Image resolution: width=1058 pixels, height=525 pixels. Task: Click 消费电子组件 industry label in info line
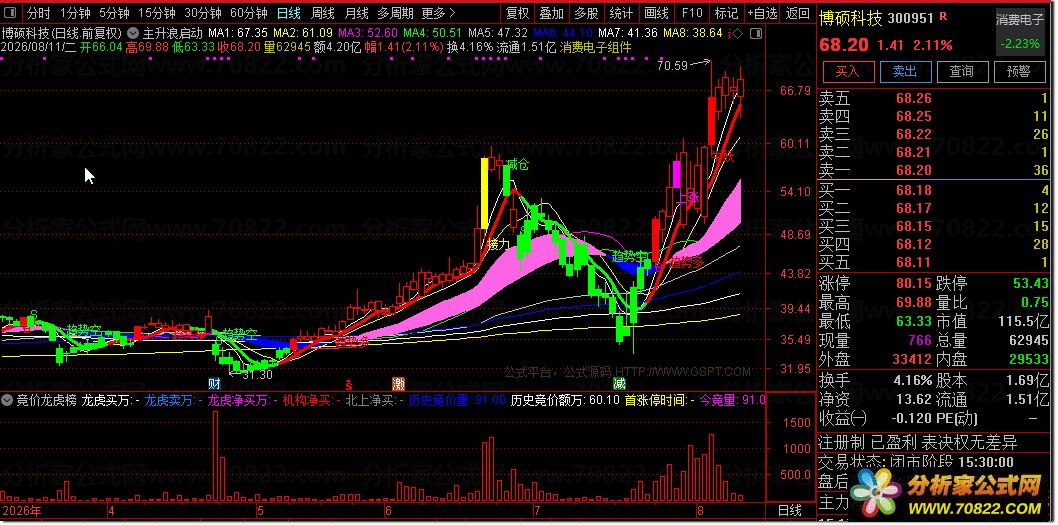pos(595,47)
